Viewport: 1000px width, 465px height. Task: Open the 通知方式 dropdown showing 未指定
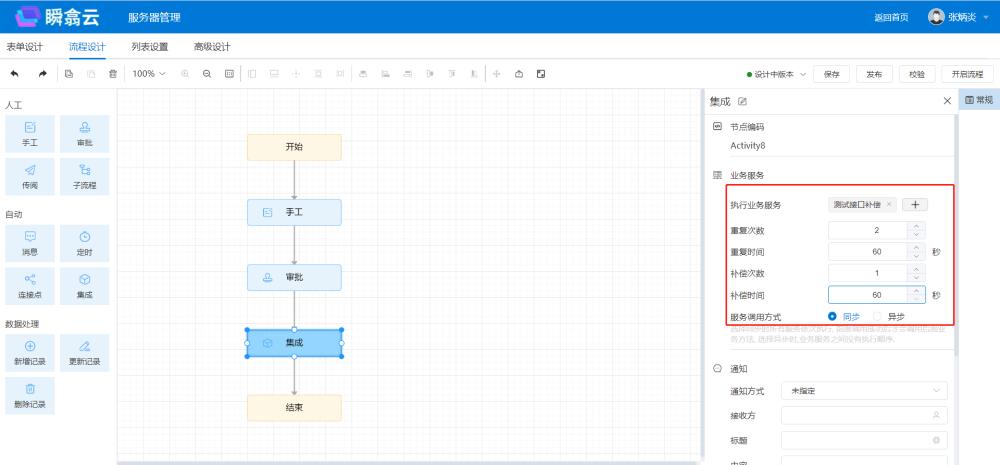coord(864,390)
